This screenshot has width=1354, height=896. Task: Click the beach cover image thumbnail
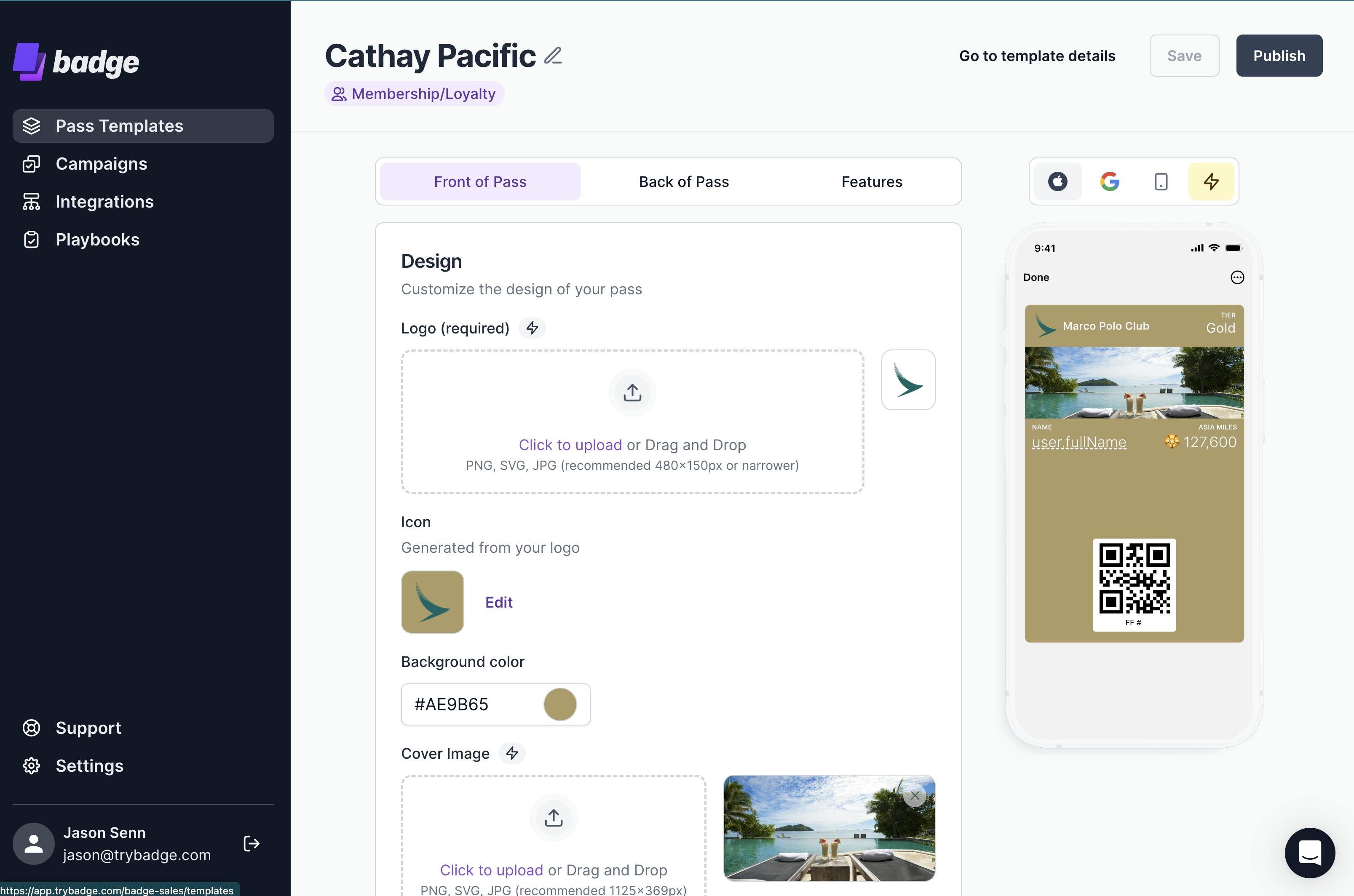(x=829, y=828)
